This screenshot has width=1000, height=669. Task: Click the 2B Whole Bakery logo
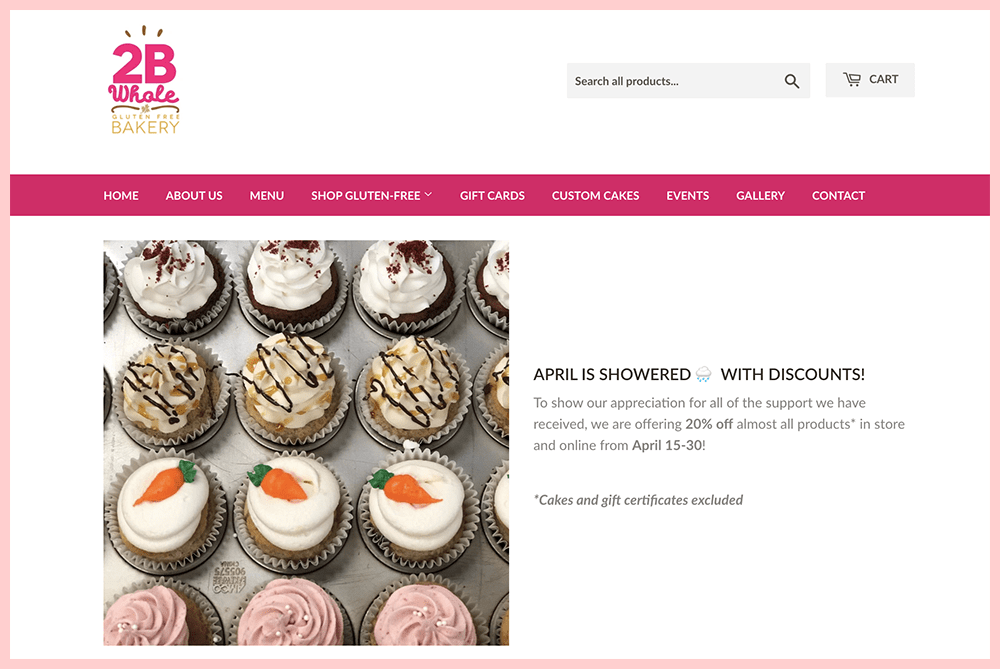coord(144,80)
